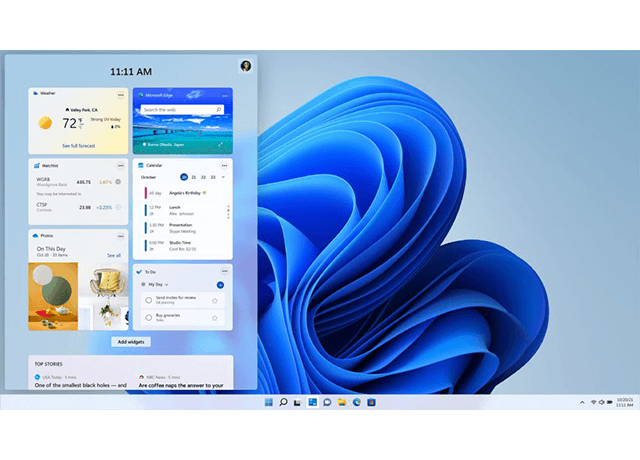
Task: Click See full forecast link
Action: pyautogui.click(x=79, y=146)
